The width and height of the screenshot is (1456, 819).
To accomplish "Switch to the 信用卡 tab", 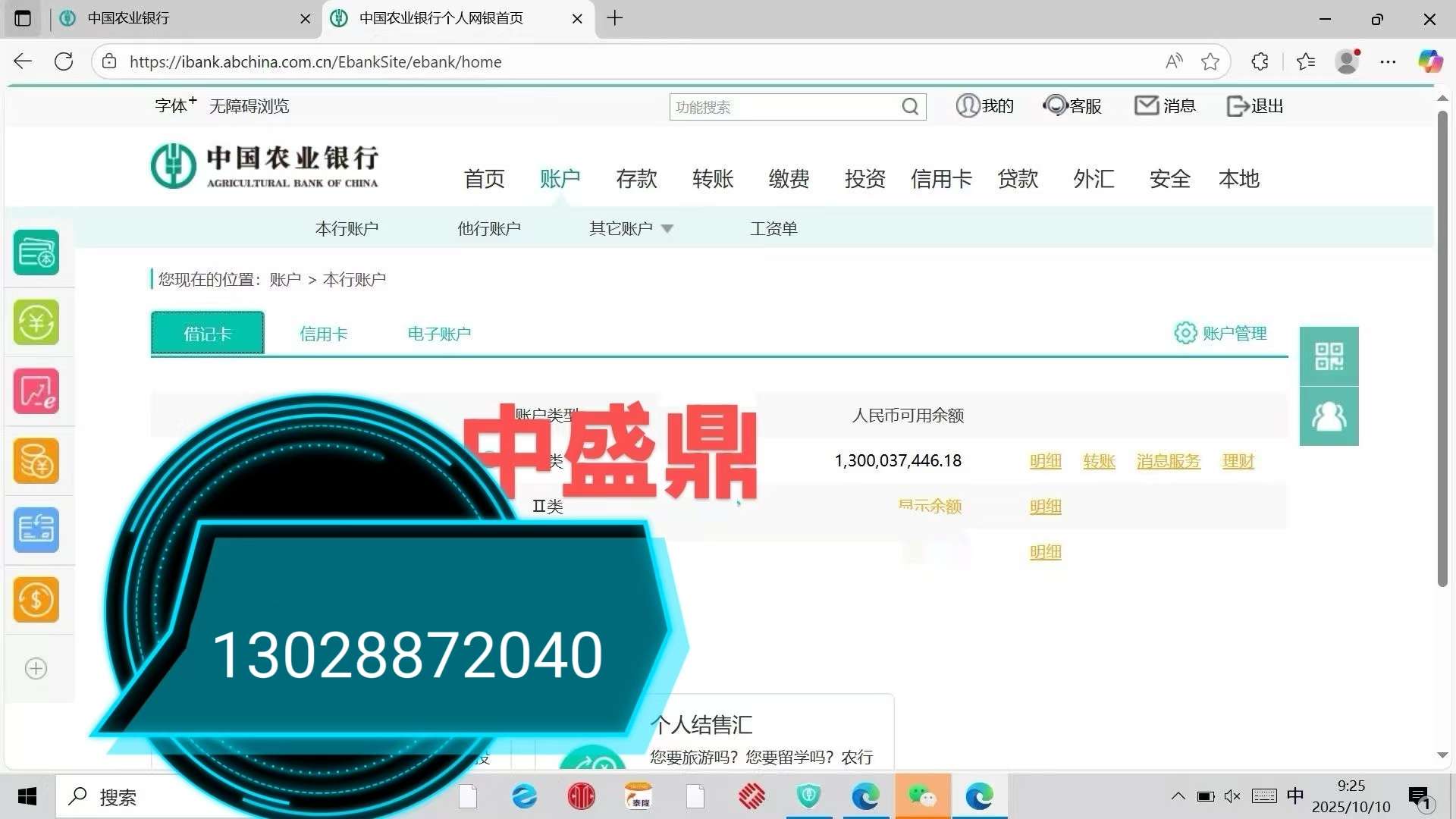I will pyautogui.click(x=324, y=334).
